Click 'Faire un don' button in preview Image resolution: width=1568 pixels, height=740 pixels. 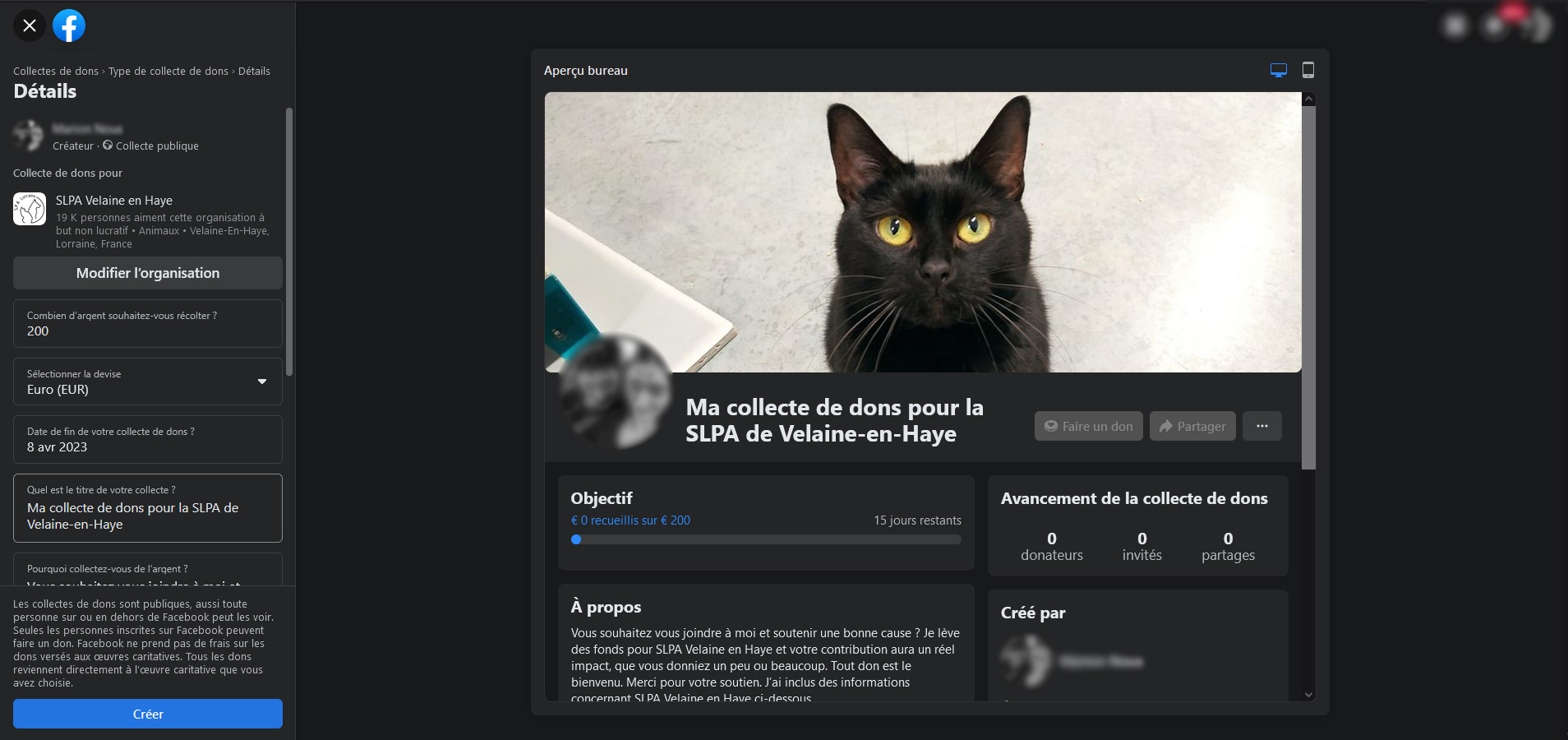pyautogui.click(x=1089, y=426)
